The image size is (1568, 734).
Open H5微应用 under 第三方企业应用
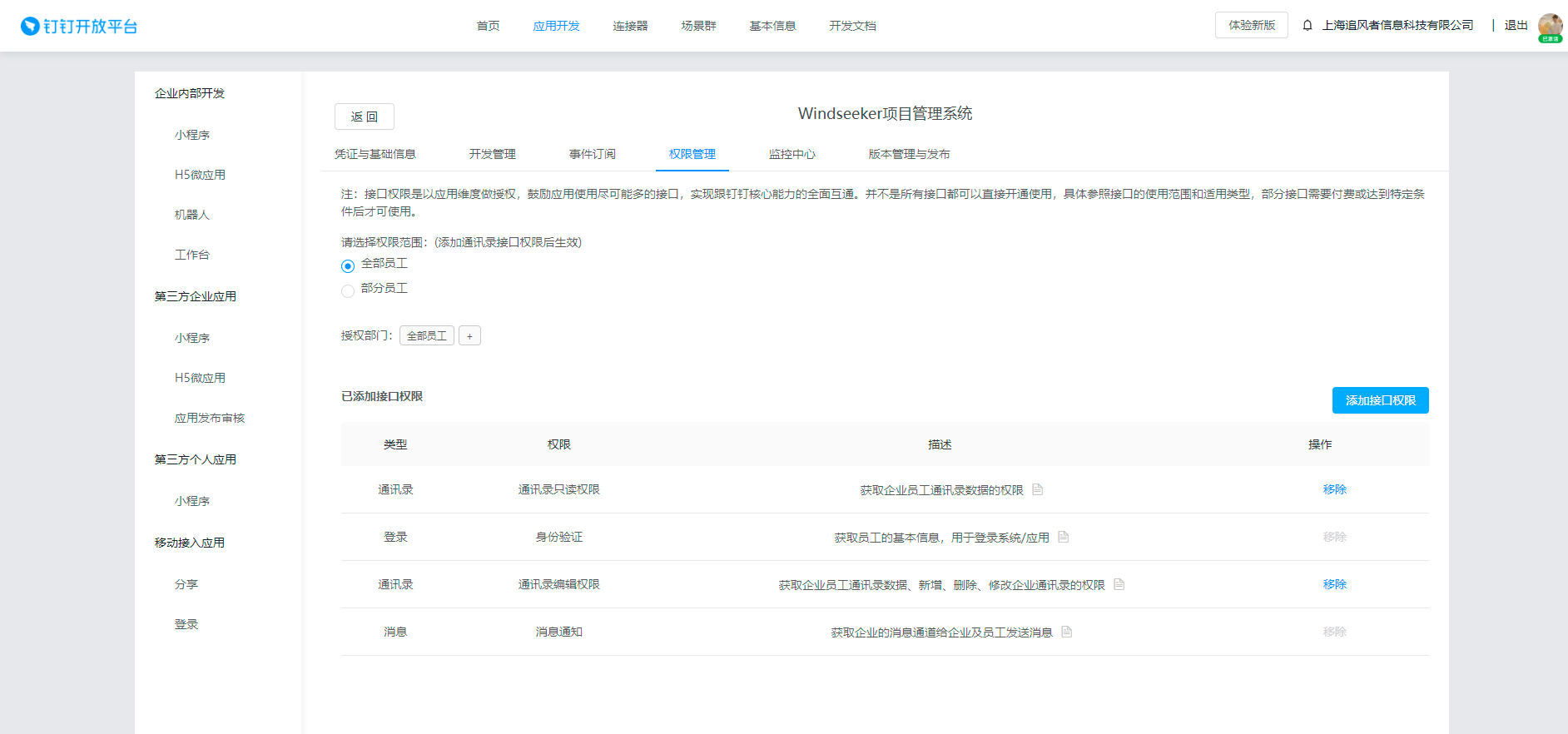[200, 378]
